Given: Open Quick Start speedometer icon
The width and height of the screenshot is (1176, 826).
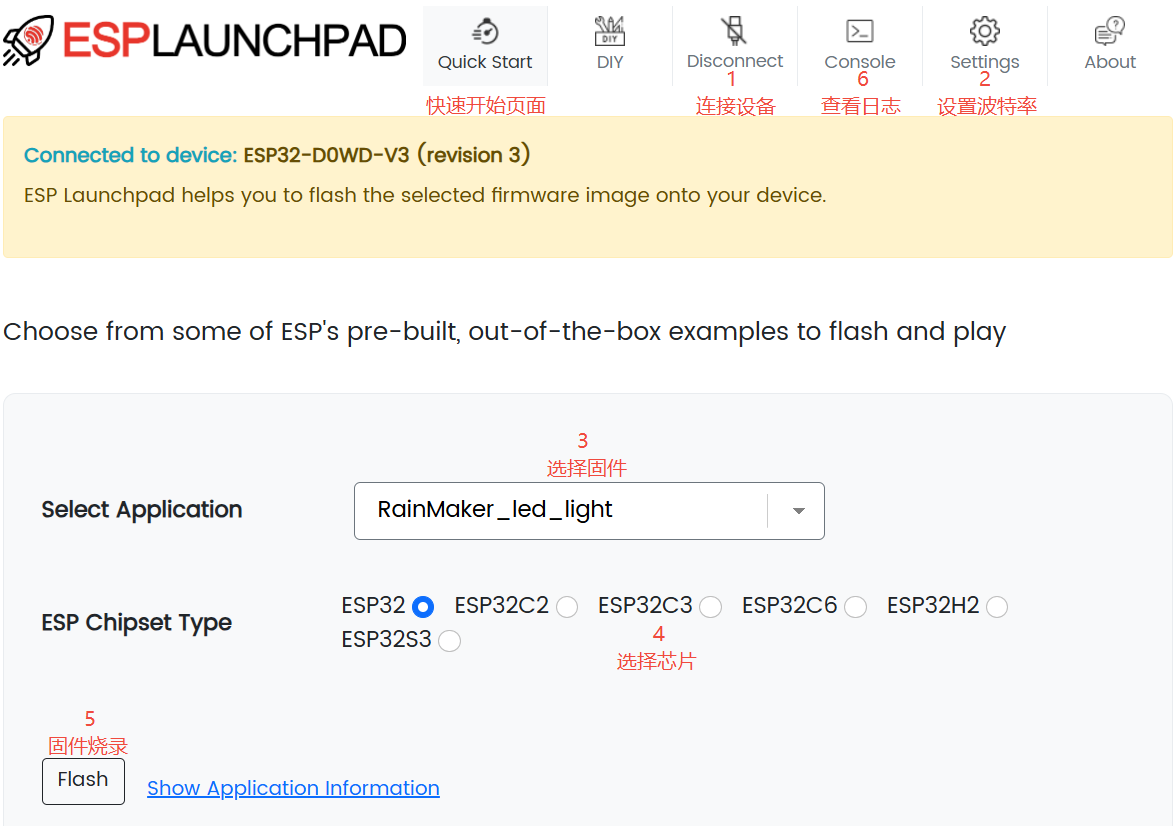Looking at the screenshot, I should 485,31.
